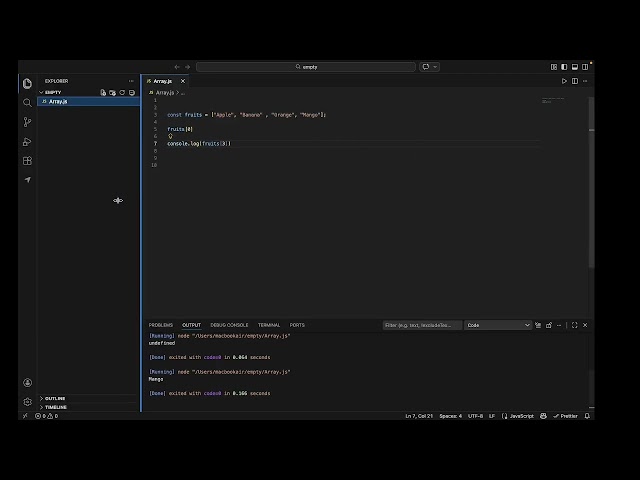This screenshot has height=480, width=640.
Task: Expand the Outline section
Action: pyautogui.click(x=55, y=398)
